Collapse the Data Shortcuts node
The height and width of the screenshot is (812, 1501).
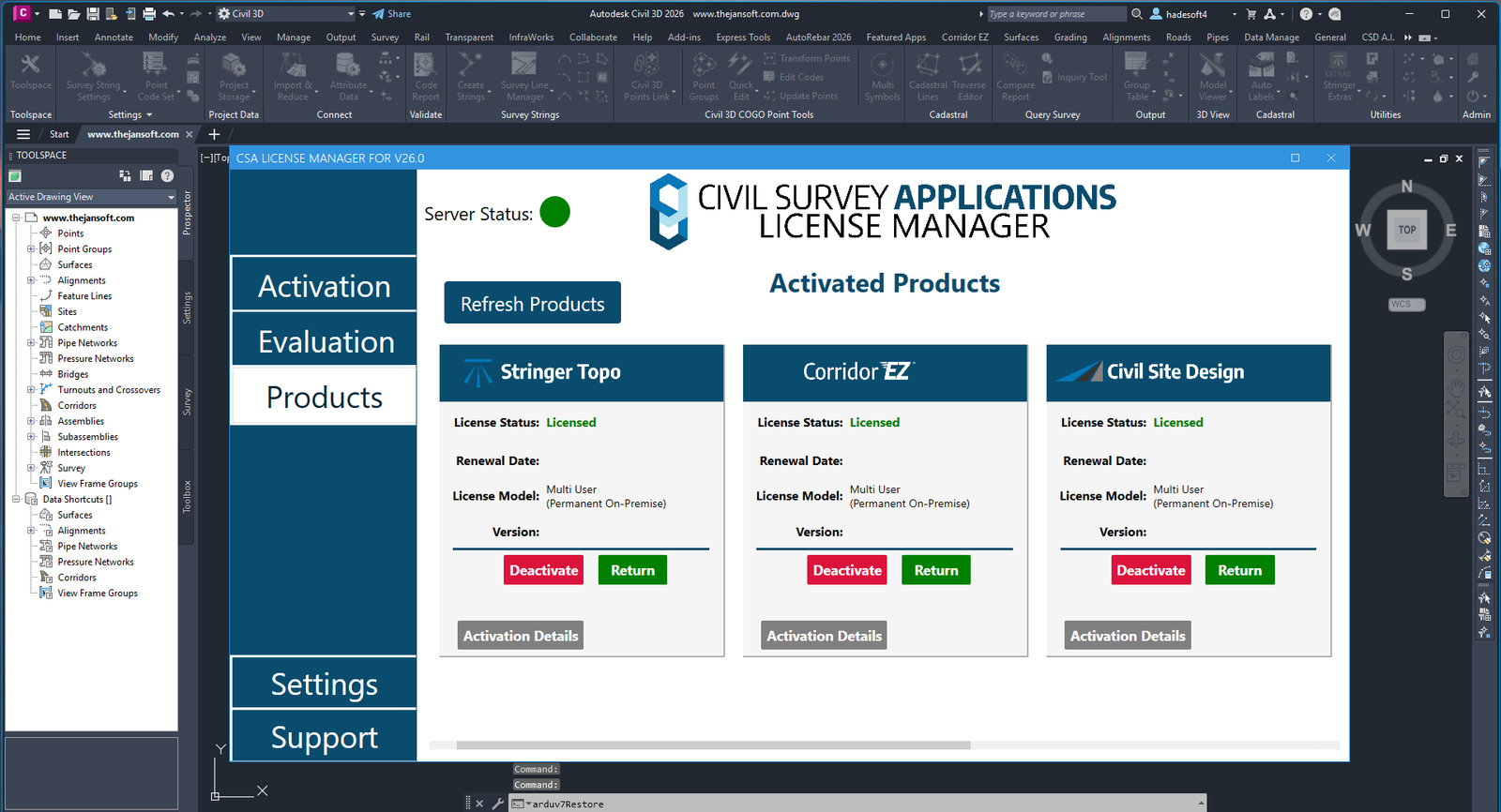point(16,500)
